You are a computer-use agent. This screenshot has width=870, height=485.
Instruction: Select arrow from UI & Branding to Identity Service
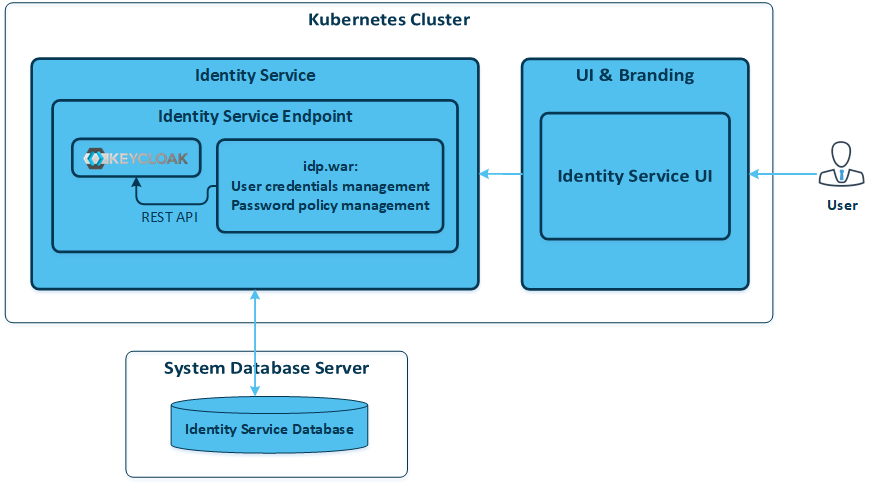click(500, 175)
